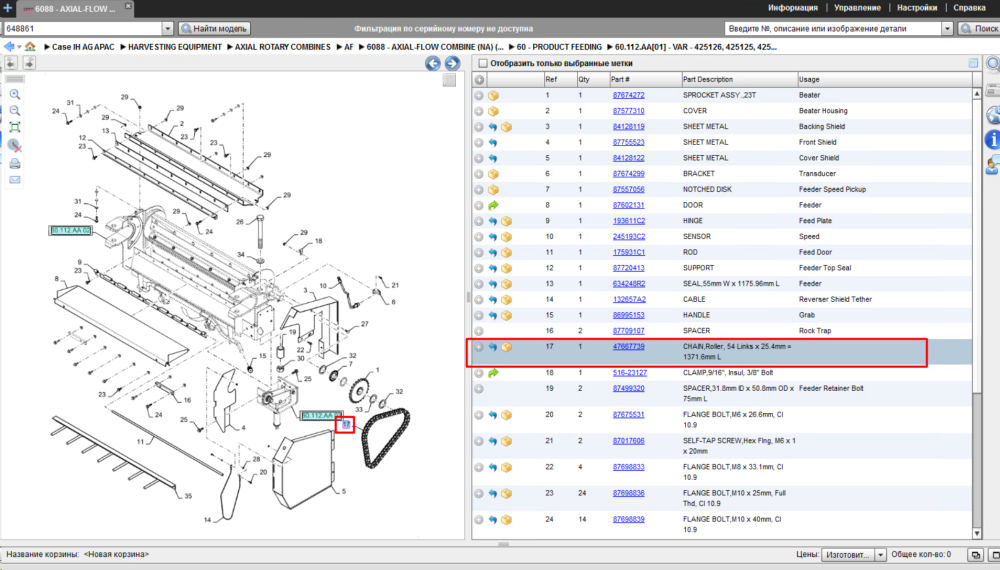
Task: Click the blue back arrow in breadcrumb
Action: 9,47
